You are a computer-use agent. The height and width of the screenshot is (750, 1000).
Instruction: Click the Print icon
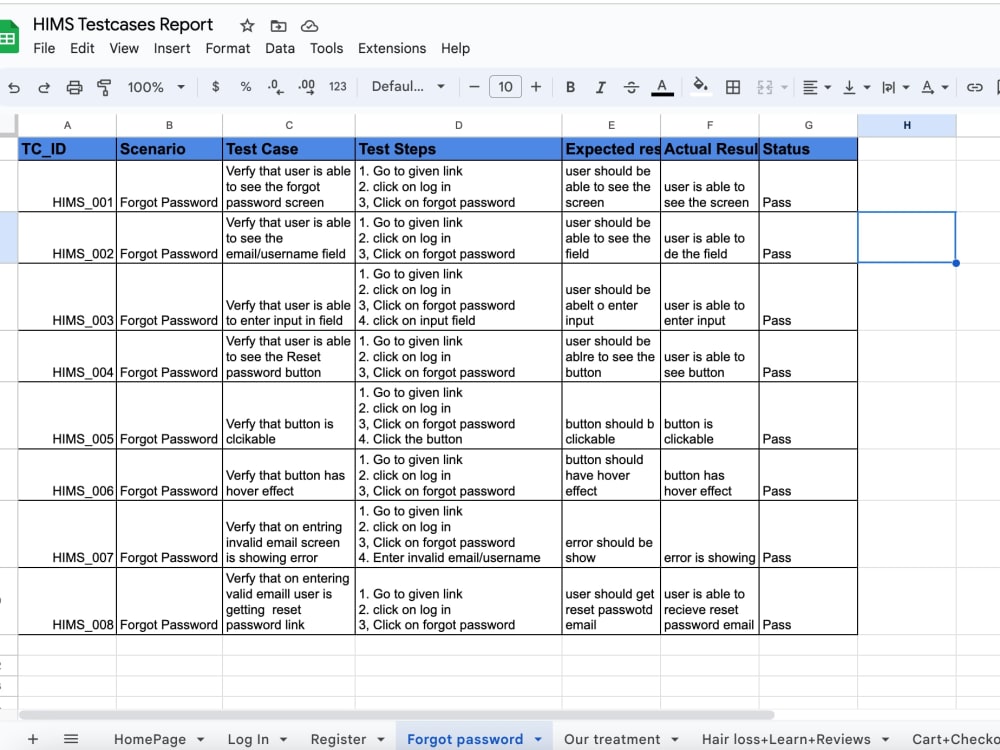74,87
